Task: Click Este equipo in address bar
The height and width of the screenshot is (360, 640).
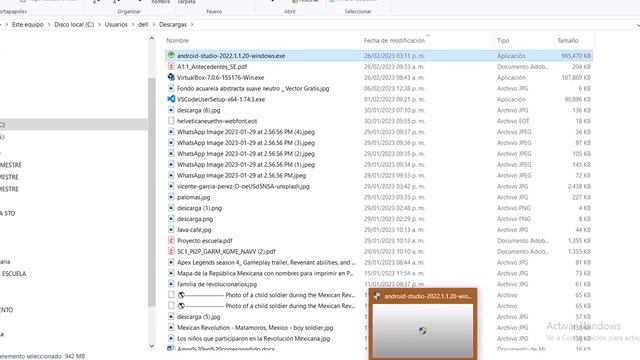Action: pyautogui.click(x=27, y=24)
